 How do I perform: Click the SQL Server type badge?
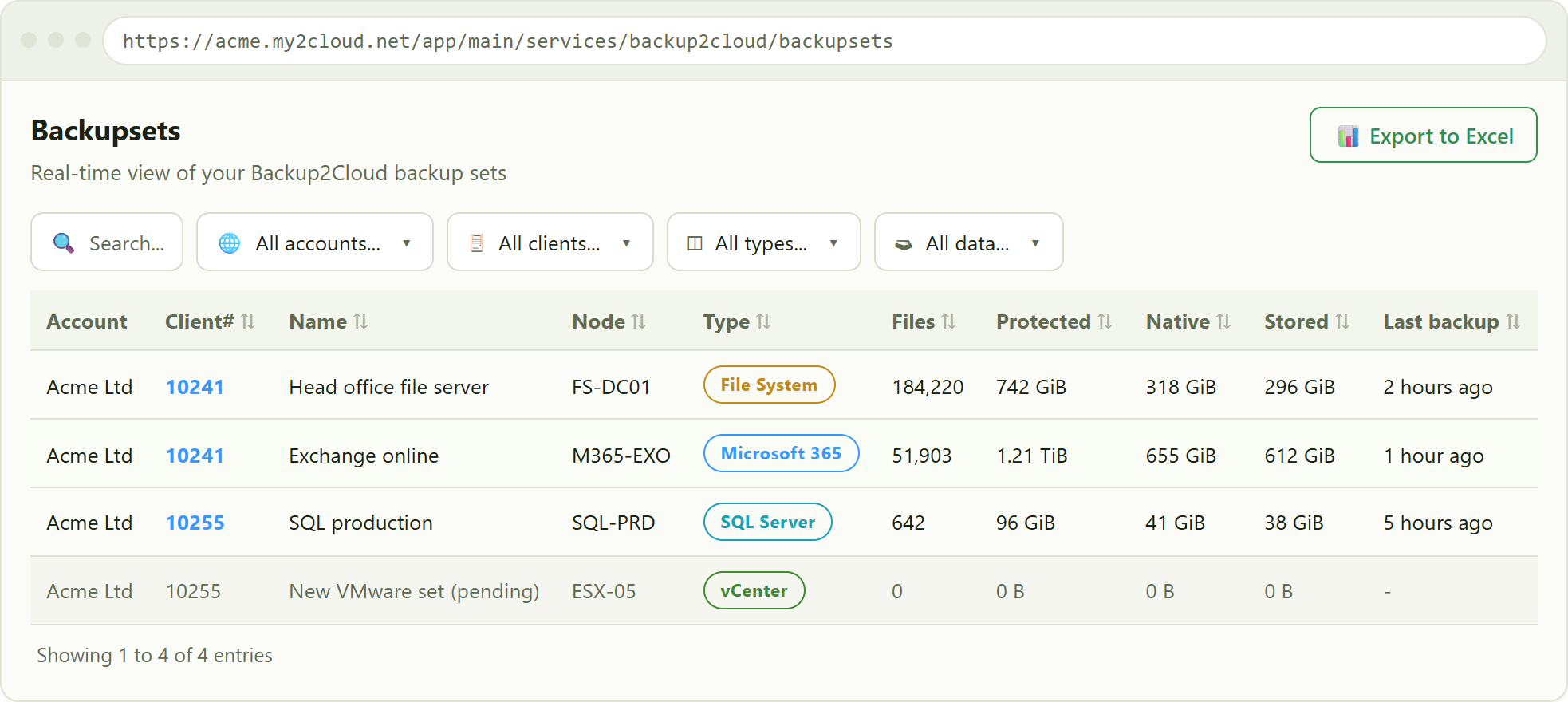coord(767,522)
